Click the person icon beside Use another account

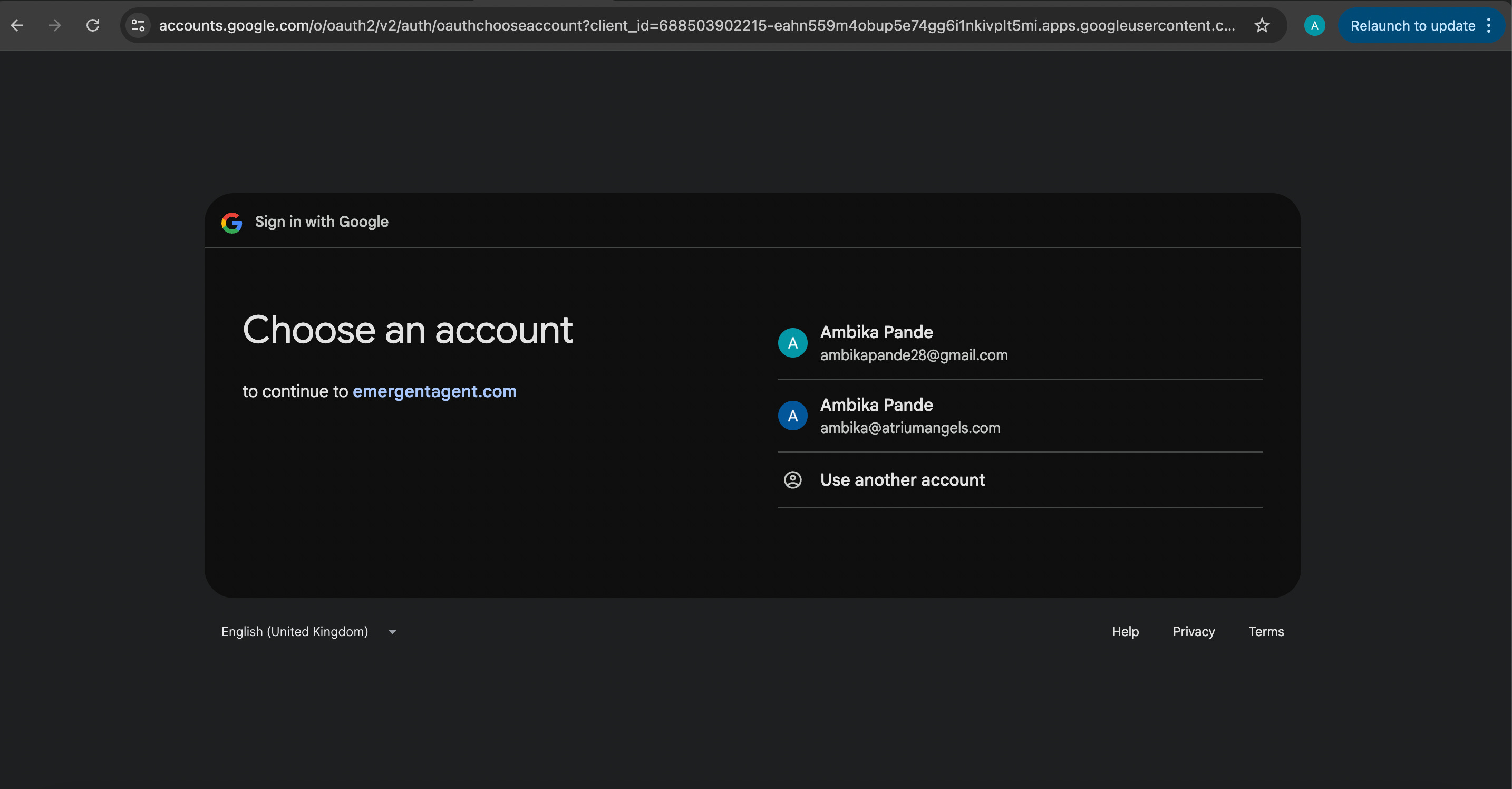(792, 479)
